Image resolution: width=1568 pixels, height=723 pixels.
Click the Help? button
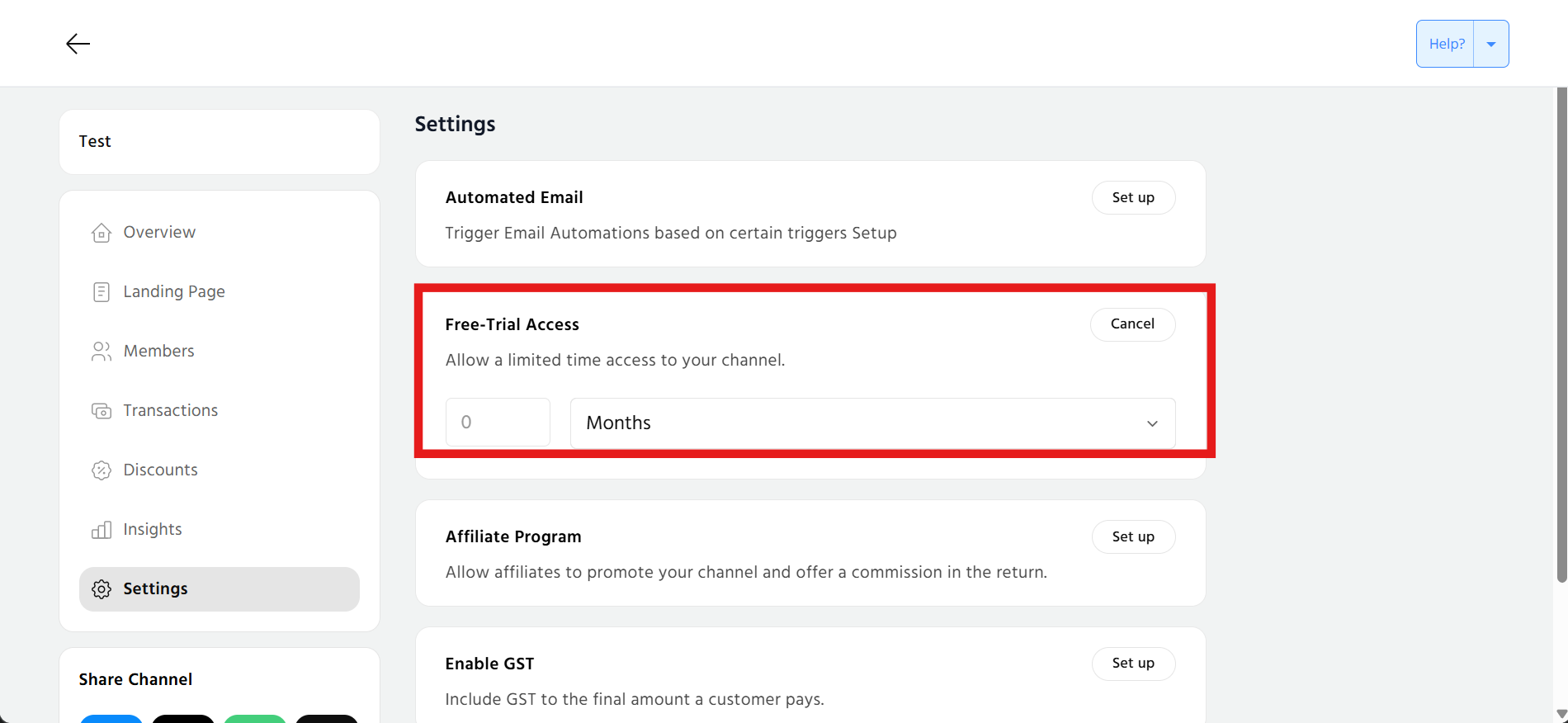1446,44
